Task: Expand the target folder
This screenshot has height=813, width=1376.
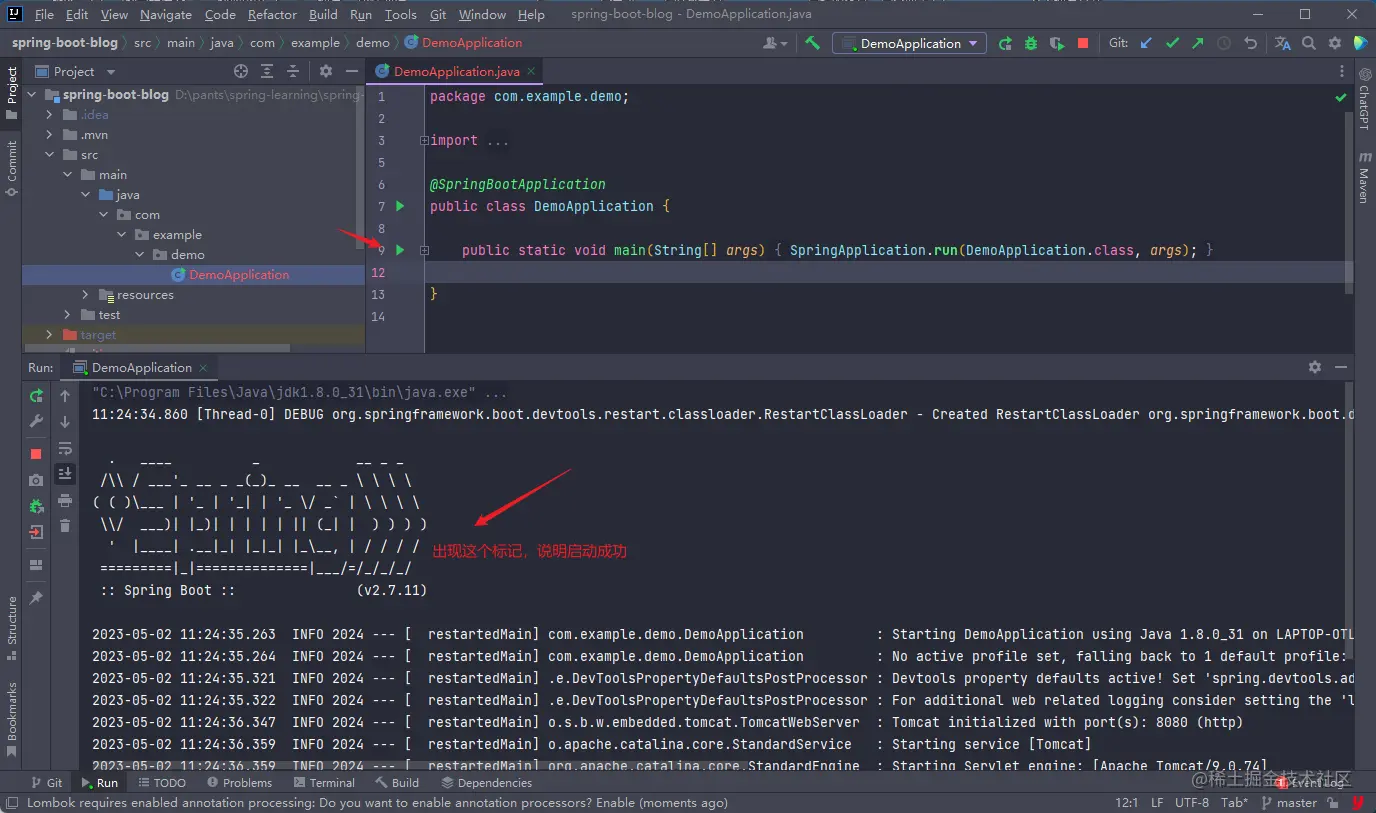Action: pyautogui.click(x=48, y=335)
